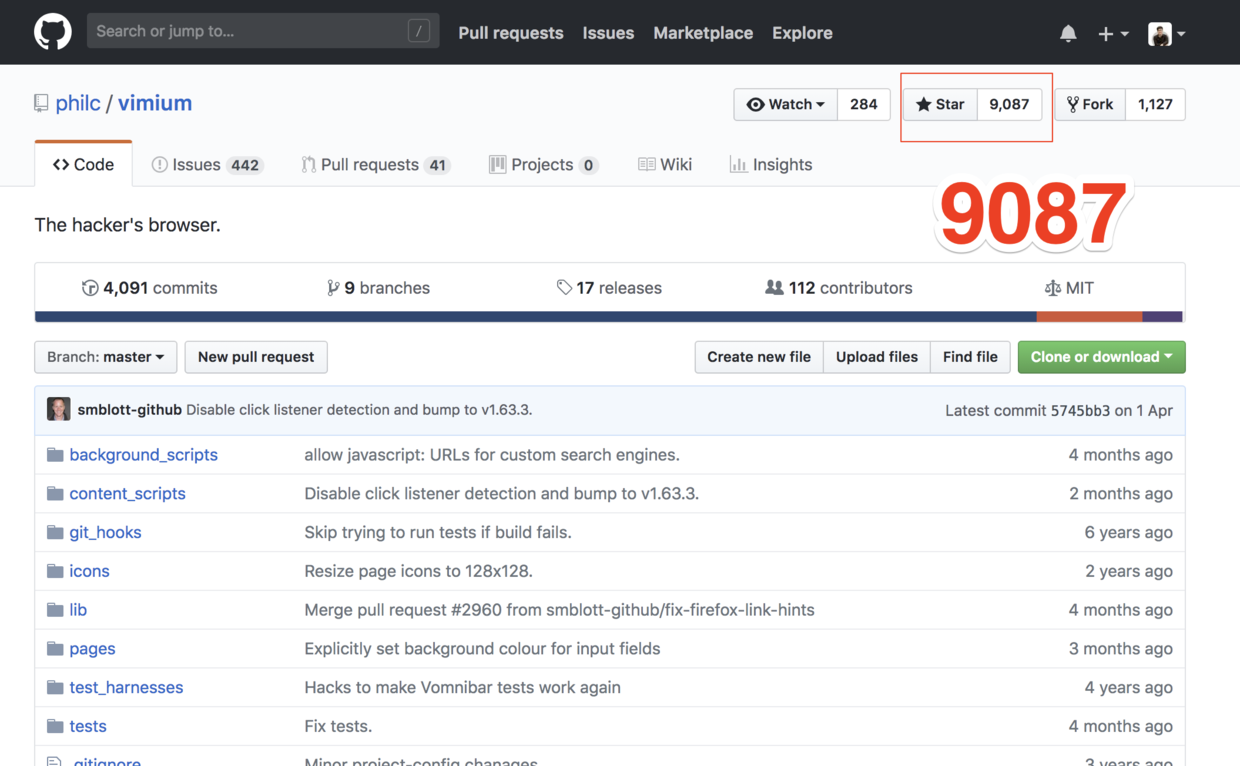Click the commits history clock icon
The width and height of the screenshot is (1240, 766).
pyautogui.click(x=90, y=288)
